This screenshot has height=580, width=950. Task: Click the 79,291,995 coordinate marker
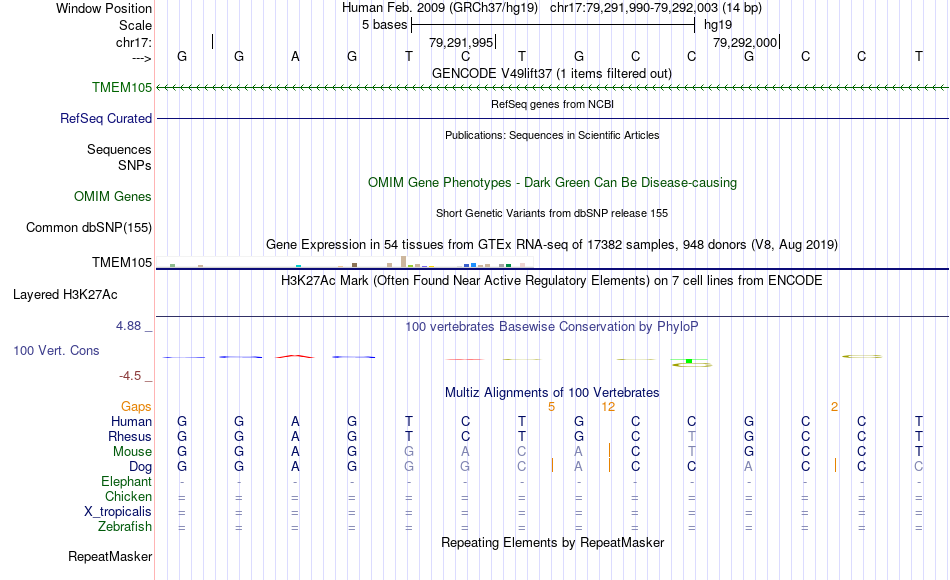click(x=461, y=42)
